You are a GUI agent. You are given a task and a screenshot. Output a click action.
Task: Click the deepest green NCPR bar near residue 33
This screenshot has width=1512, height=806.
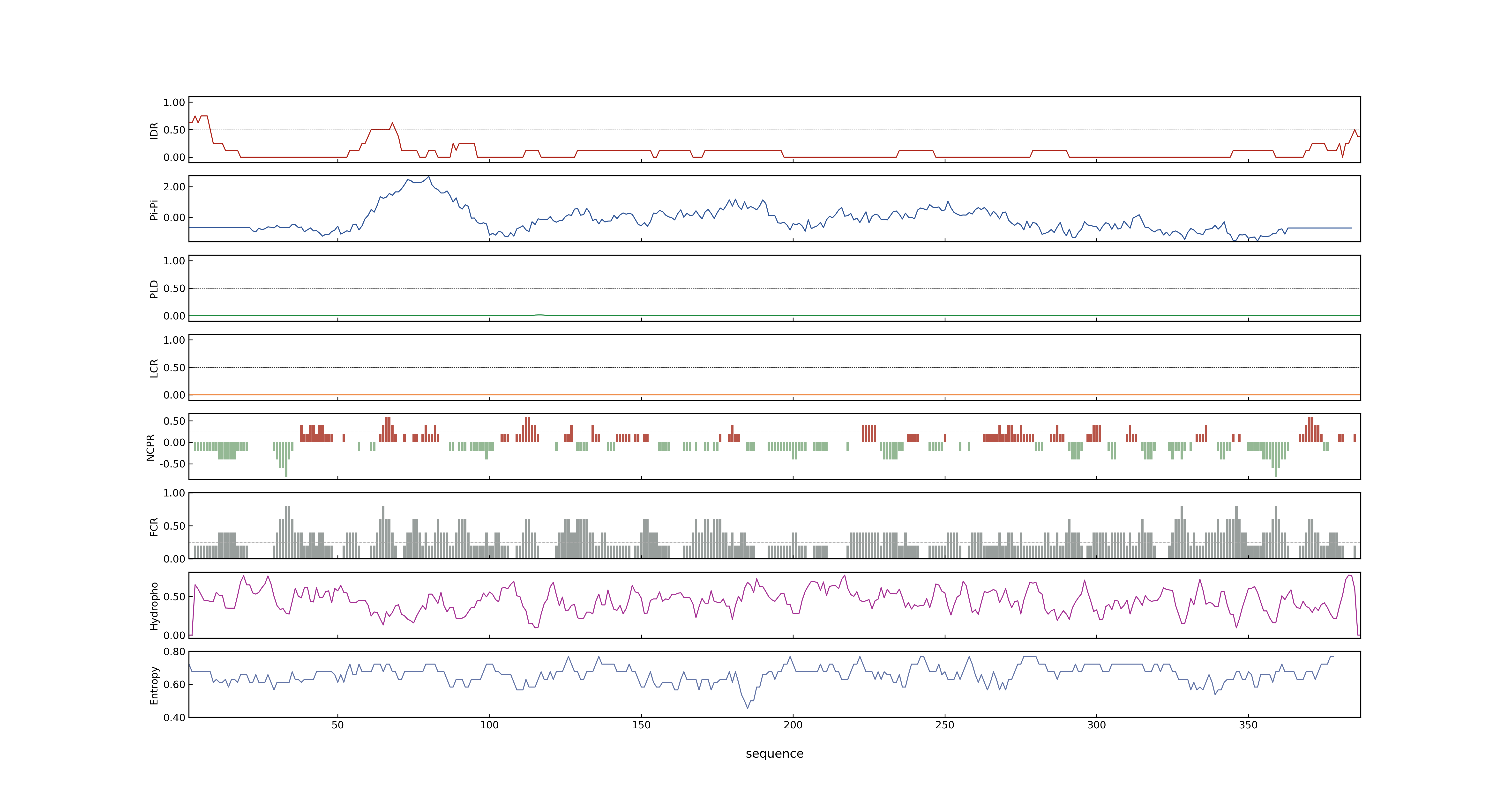[286, 459]
